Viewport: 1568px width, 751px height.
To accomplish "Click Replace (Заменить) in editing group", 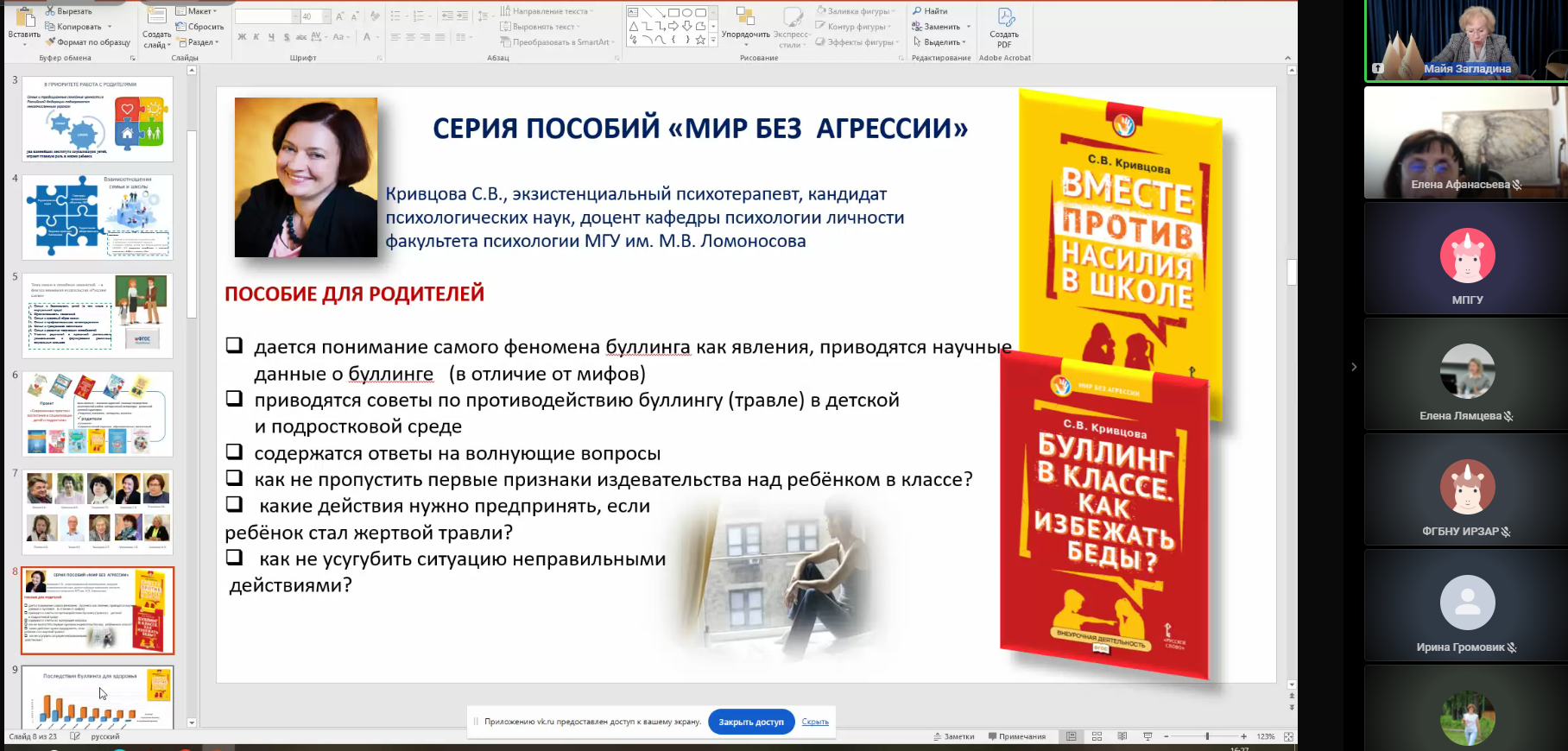I will click(937, 27).
